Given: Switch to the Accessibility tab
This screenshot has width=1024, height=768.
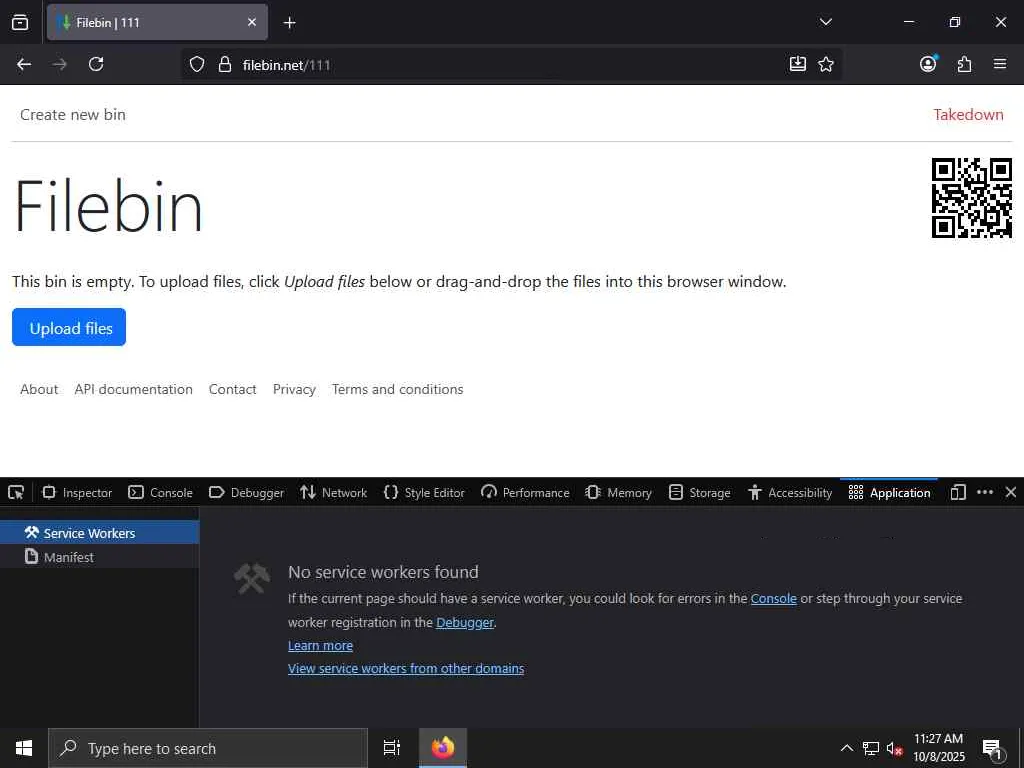Looking at the screenshot, I should click(790, 492).
